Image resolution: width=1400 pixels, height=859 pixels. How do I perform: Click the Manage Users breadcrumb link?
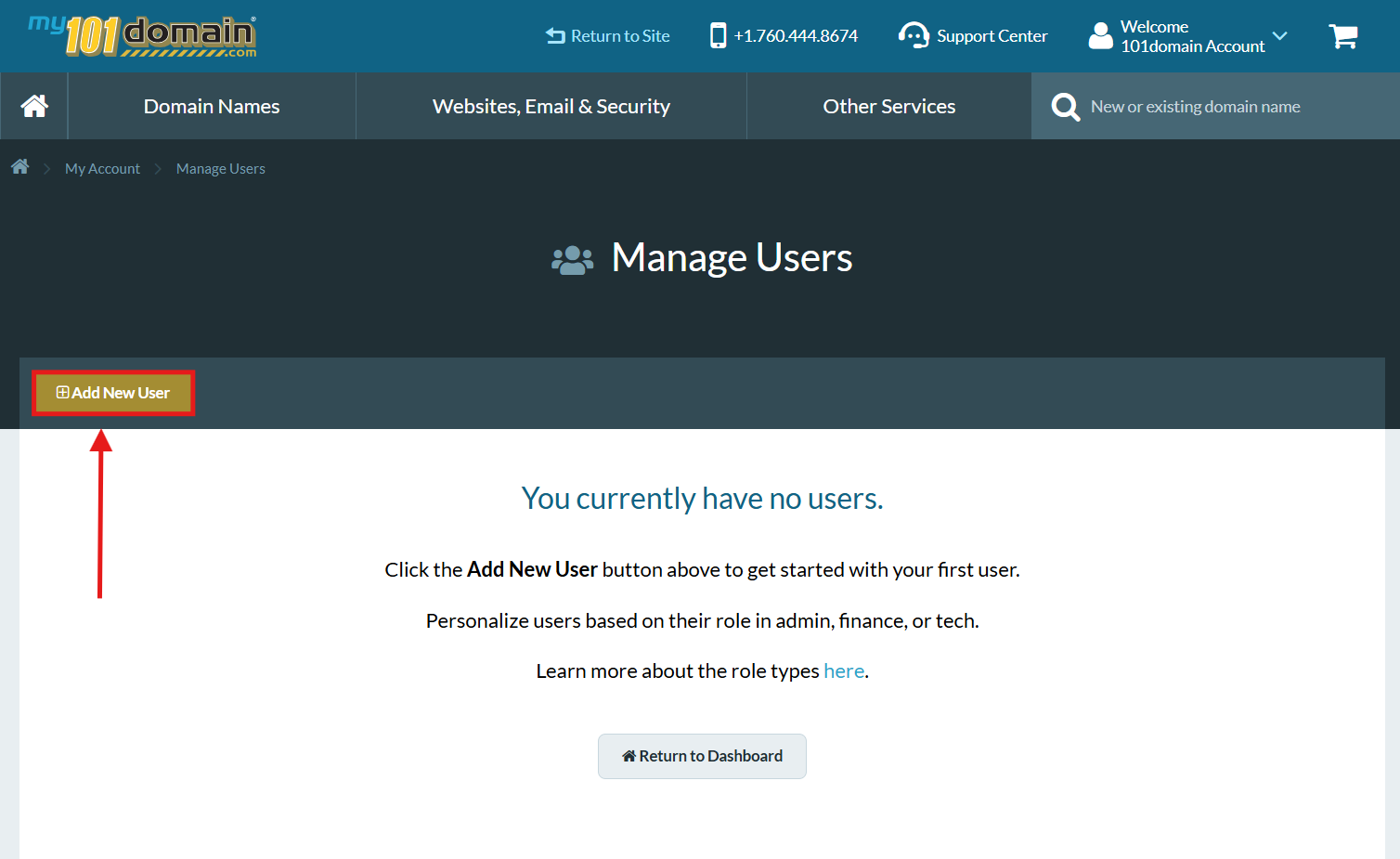coord(221,168)
